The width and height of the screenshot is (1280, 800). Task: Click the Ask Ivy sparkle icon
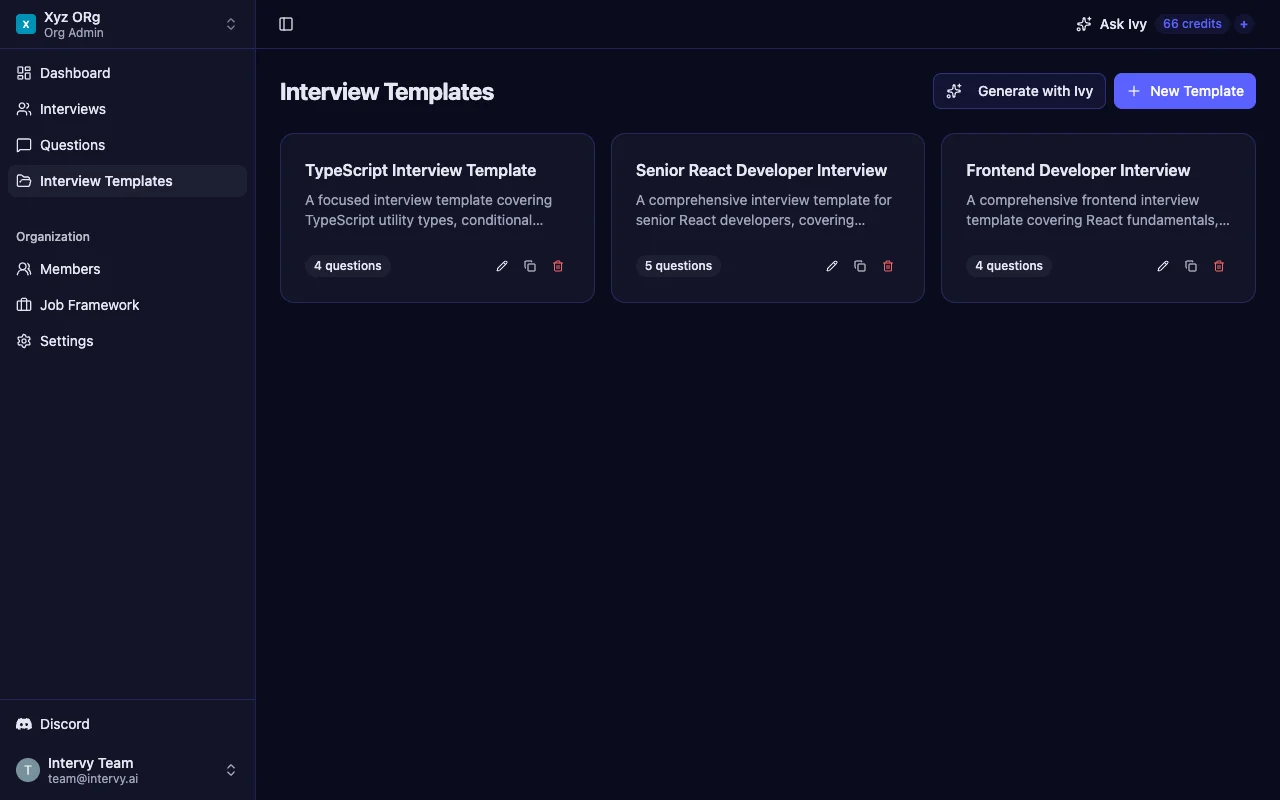click(1084, 24)
